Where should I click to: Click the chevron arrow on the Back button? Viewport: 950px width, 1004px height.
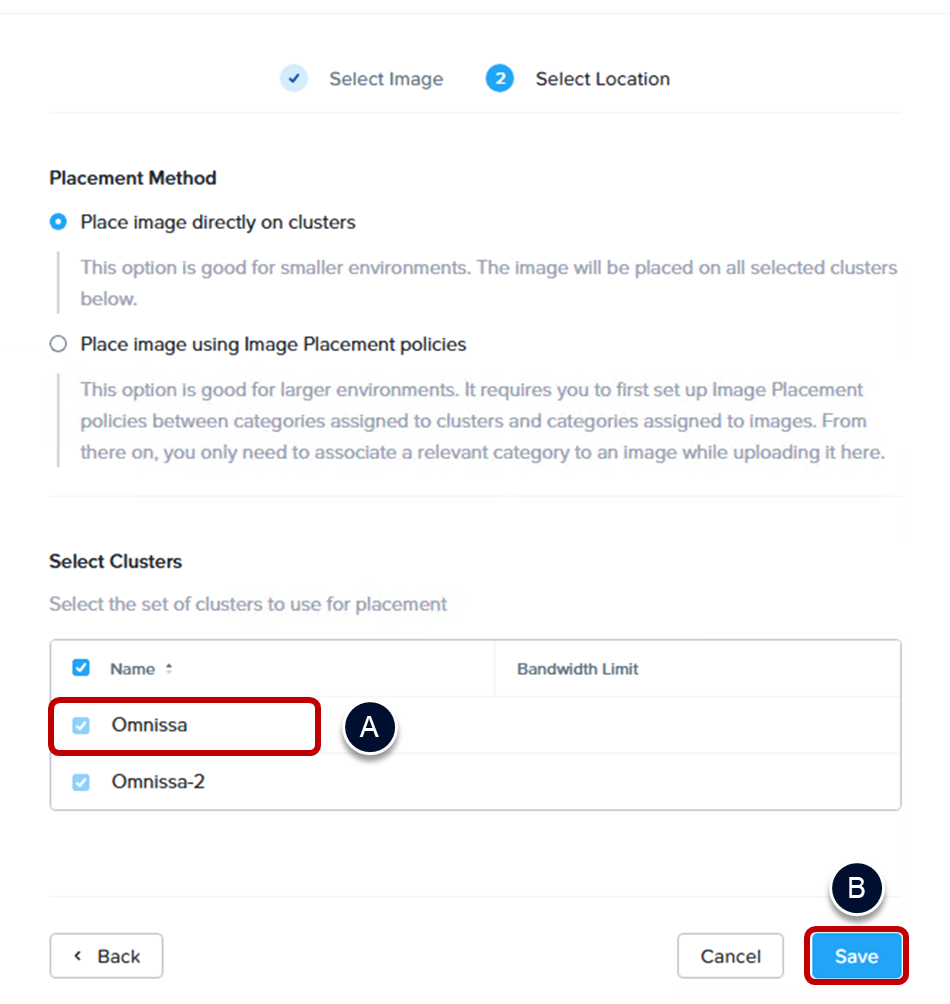tap(78, 956)
